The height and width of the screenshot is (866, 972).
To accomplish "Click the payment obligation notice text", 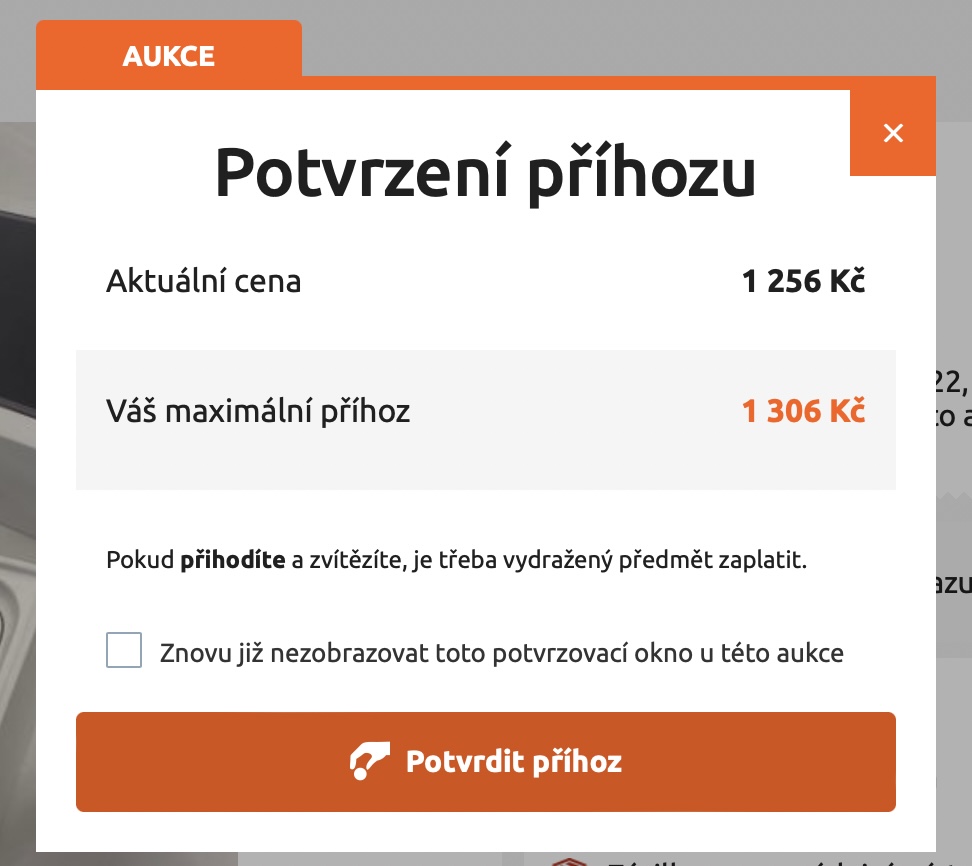I will (456, 560).
